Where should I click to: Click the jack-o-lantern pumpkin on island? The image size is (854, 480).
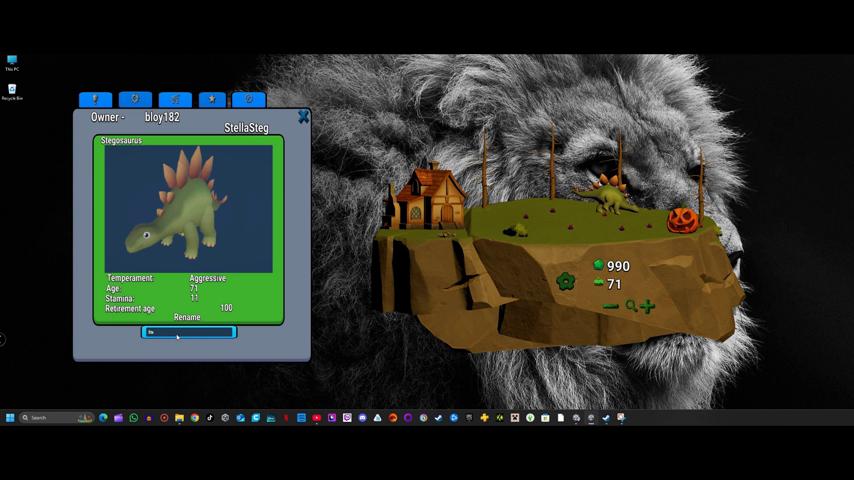pyautogui.click(x=682, y=220)
